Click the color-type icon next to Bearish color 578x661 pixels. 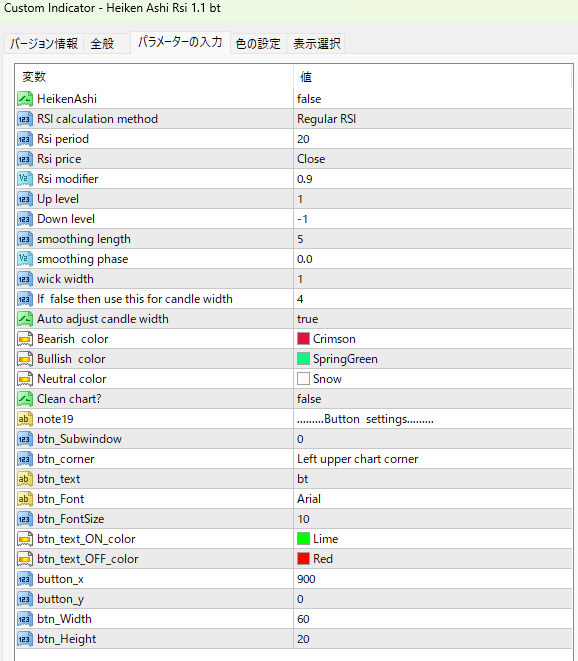tap(25, 339)
